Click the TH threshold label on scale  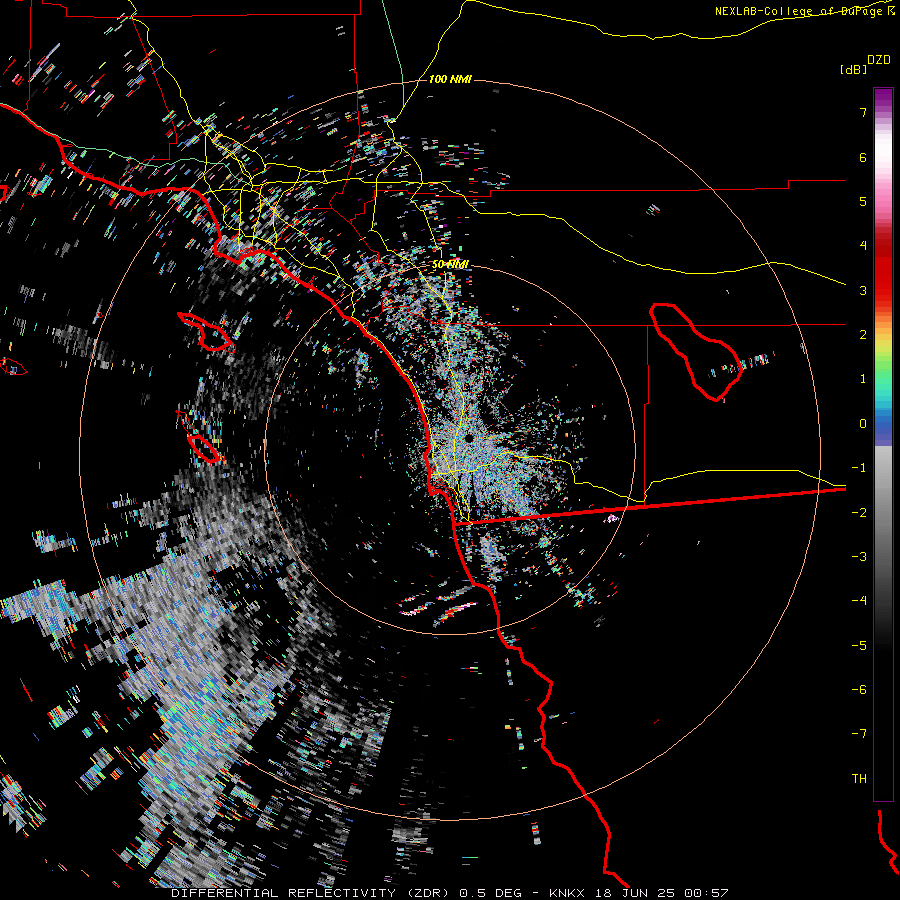(859, 779)
